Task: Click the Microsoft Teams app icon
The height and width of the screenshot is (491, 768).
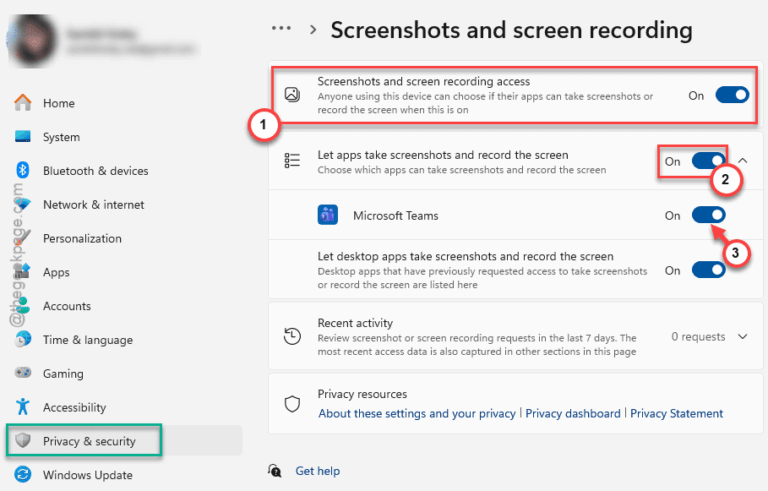Action: pyautogui.click(x=328, y=215)
